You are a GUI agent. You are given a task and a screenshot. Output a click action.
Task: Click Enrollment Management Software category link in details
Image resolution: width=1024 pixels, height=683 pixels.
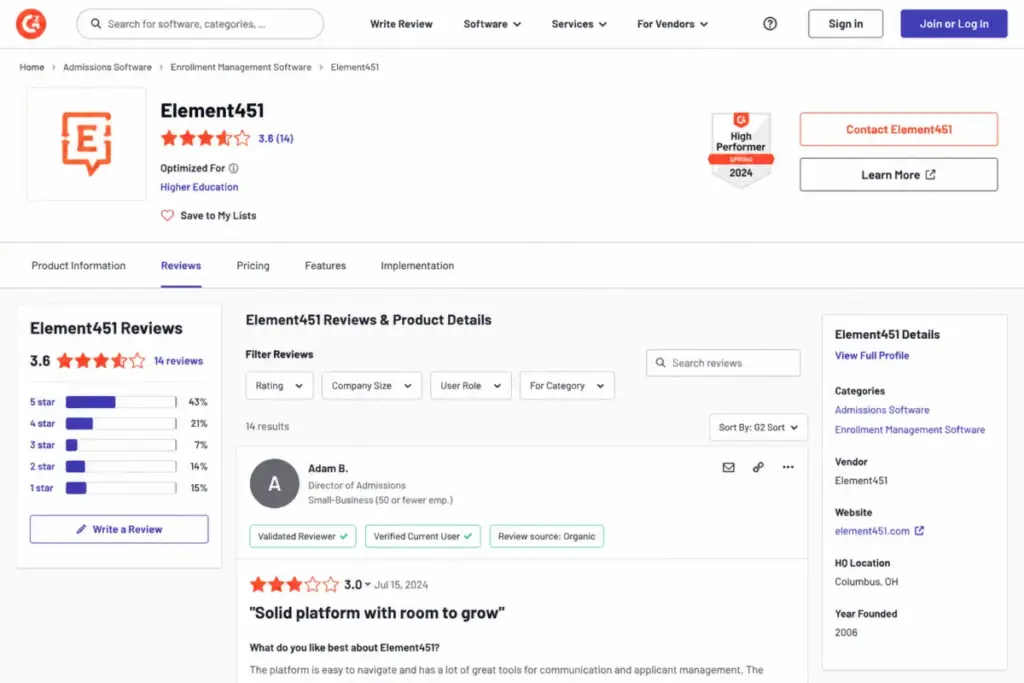(910, 429)
